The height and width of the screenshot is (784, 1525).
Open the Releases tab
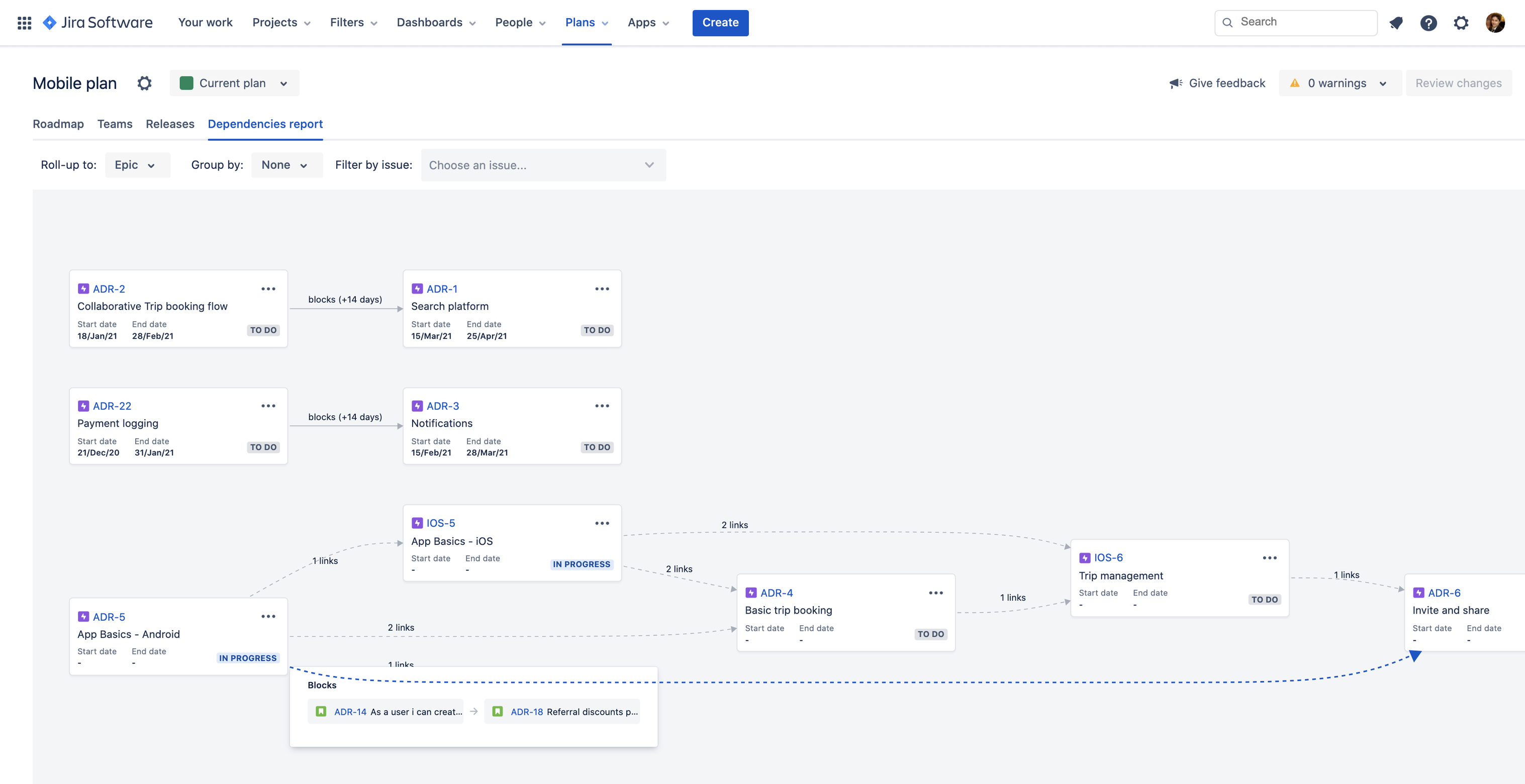pyautogui.click(x=170, y=124)
